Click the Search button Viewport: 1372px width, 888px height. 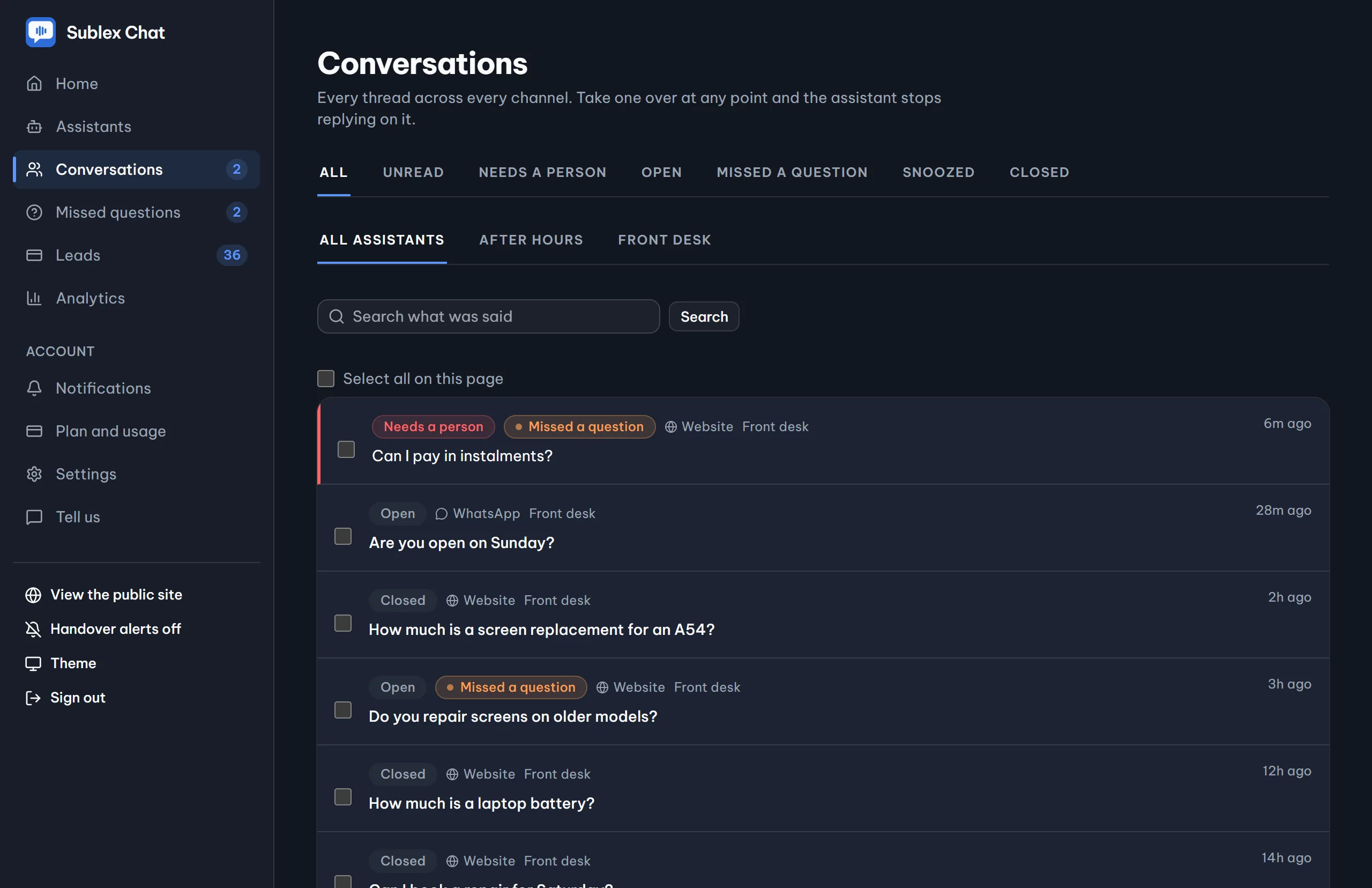pyautogui.click(x=704, y=316)
